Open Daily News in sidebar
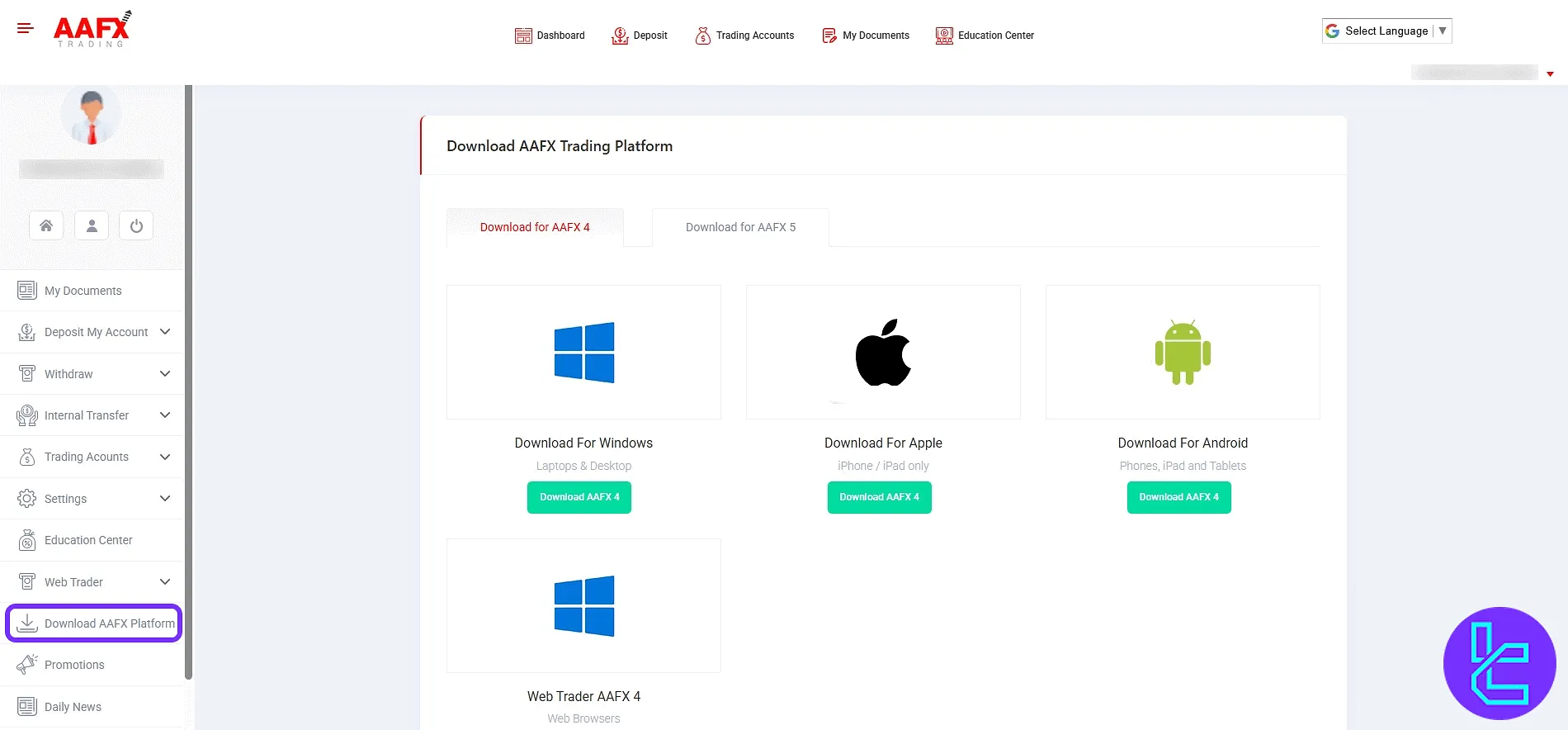Screen dimensions: 1568x730 tap(92, 707)
